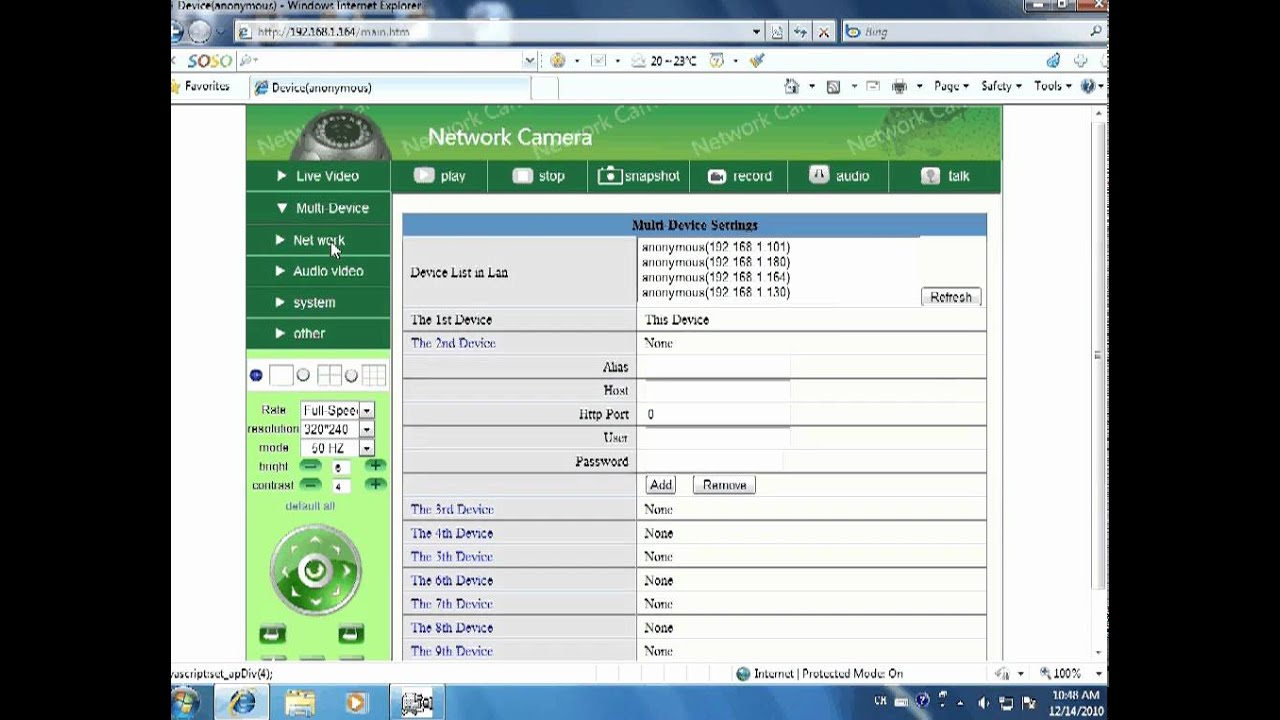The image size is (1280, 720).
Task: Select the four-view layout radio button
Action: (303, 376)
